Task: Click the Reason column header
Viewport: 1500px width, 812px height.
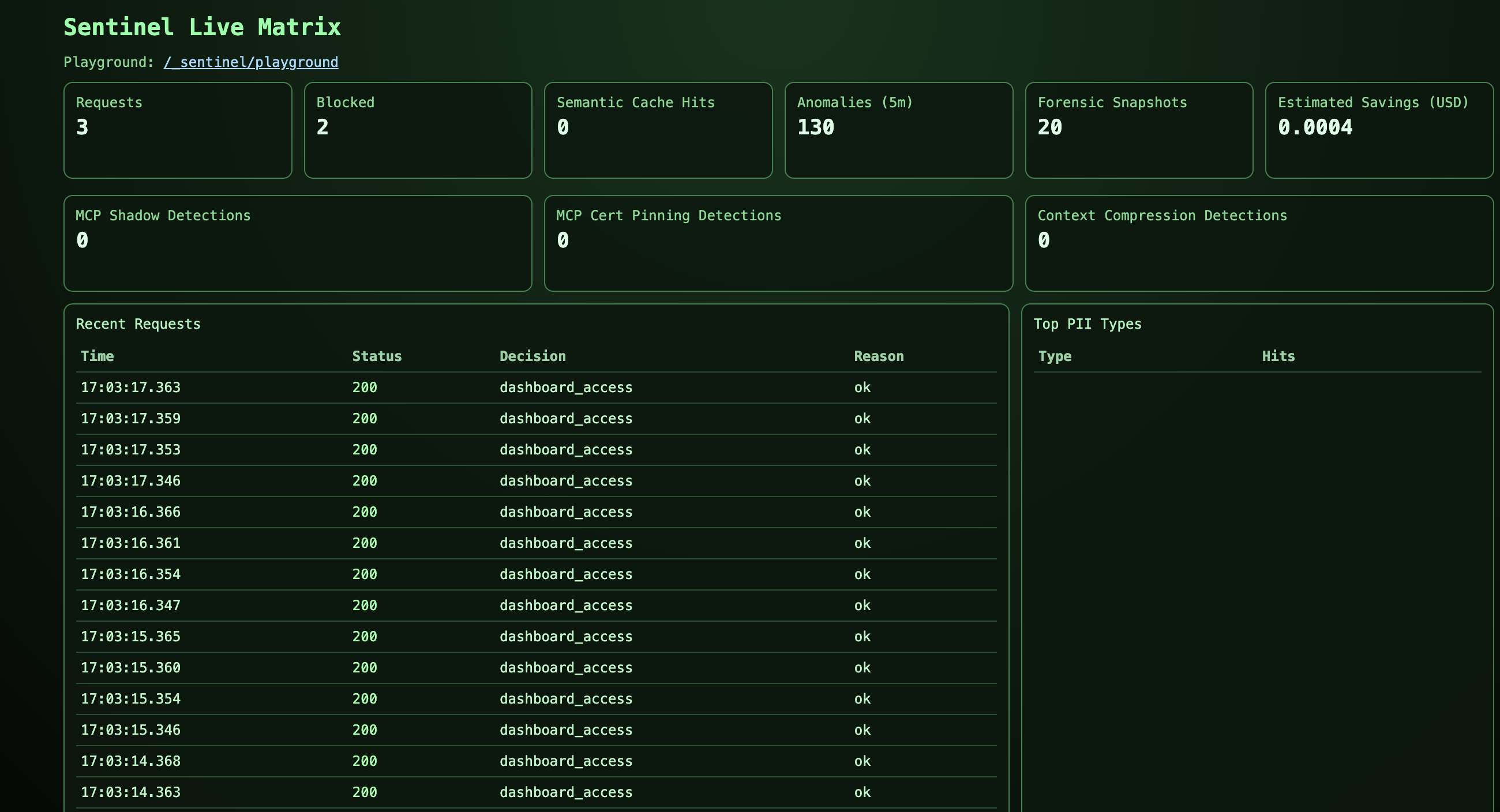Action: coord(879,356)
